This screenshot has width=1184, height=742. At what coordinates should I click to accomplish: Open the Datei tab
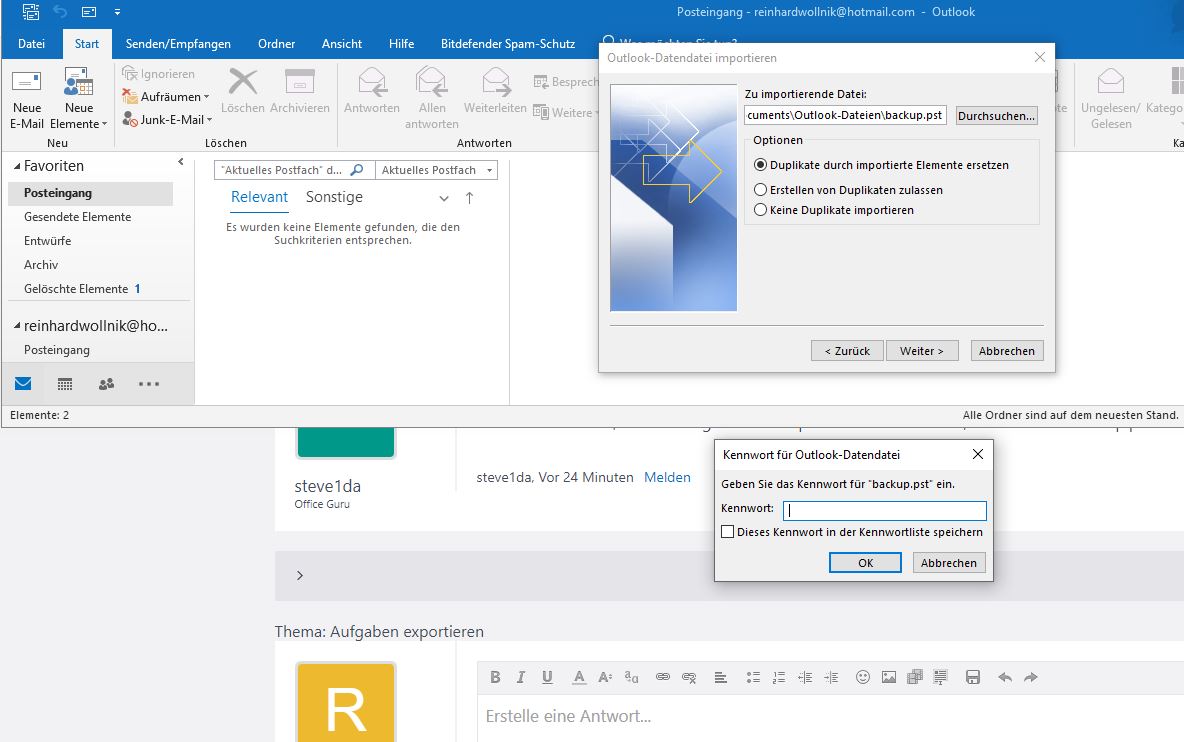pos(32,44)
